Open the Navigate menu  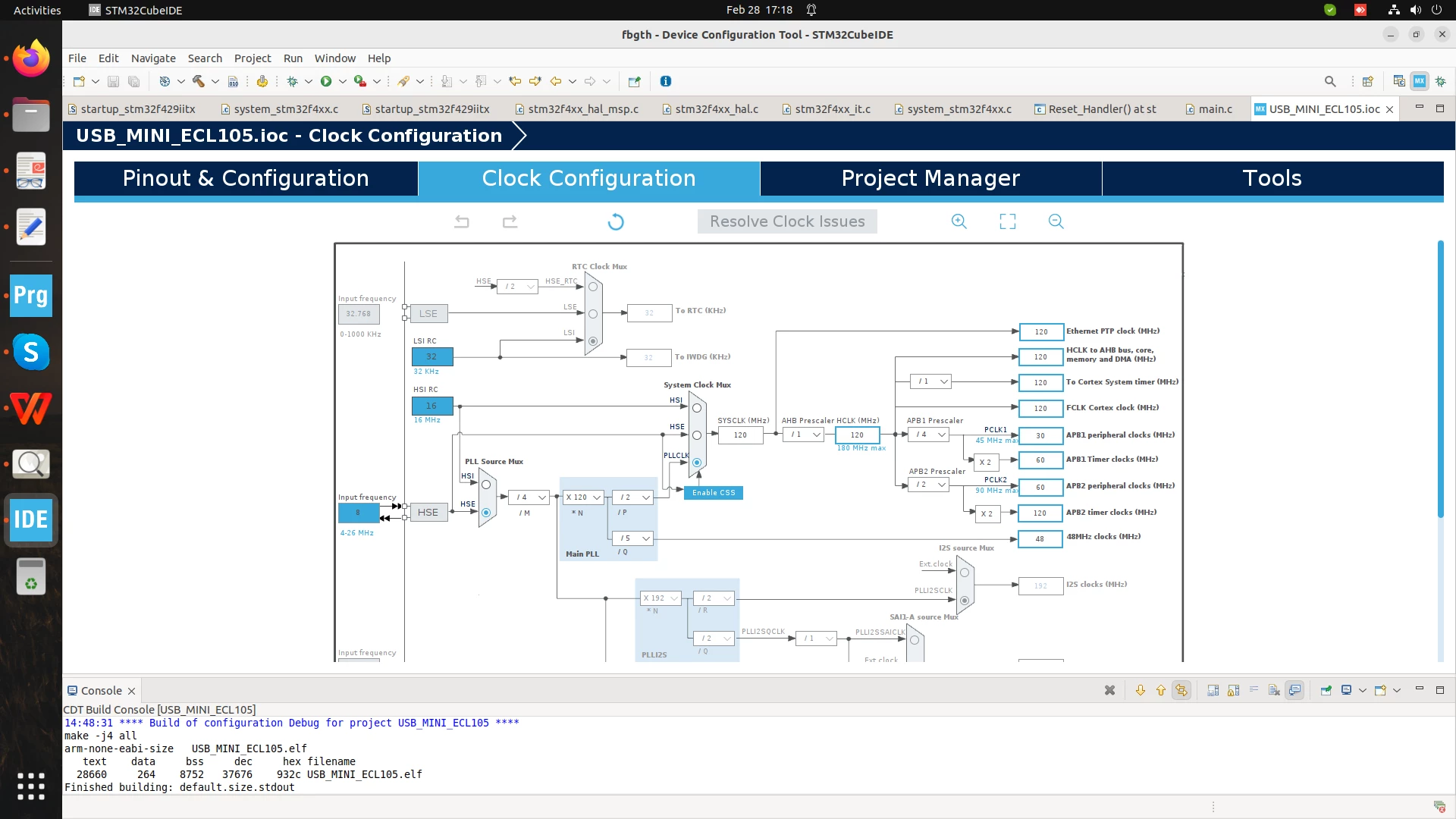(153, 58)
